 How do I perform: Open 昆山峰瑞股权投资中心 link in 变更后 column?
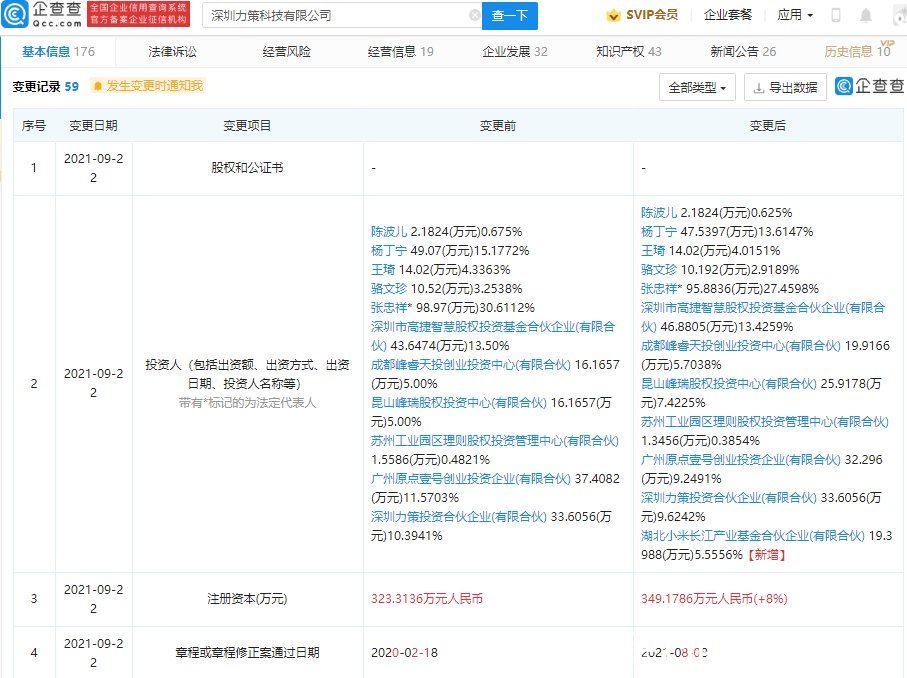tap(729, 384)
